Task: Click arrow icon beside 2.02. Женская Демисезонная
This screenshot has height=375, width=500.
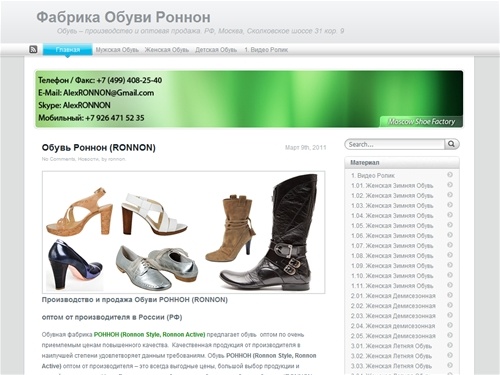Action: [x=450, y=305]
